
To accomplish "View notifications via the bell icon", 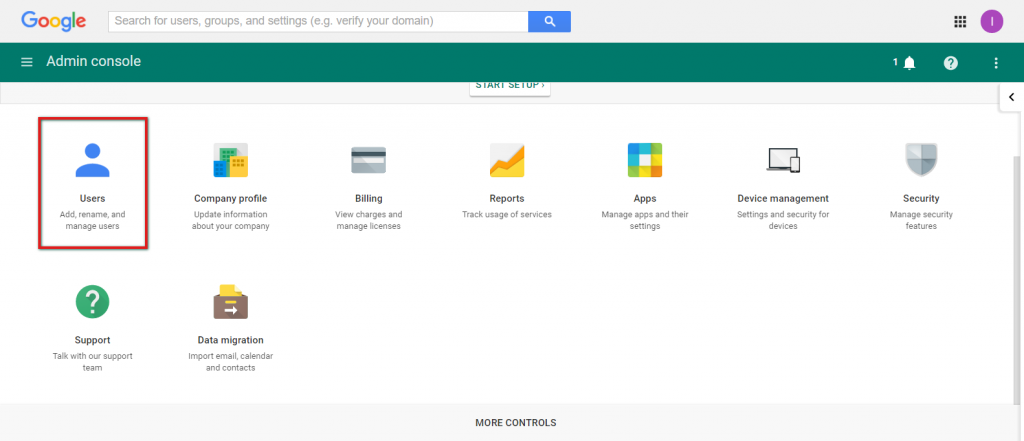I will [x=909, y=63].
